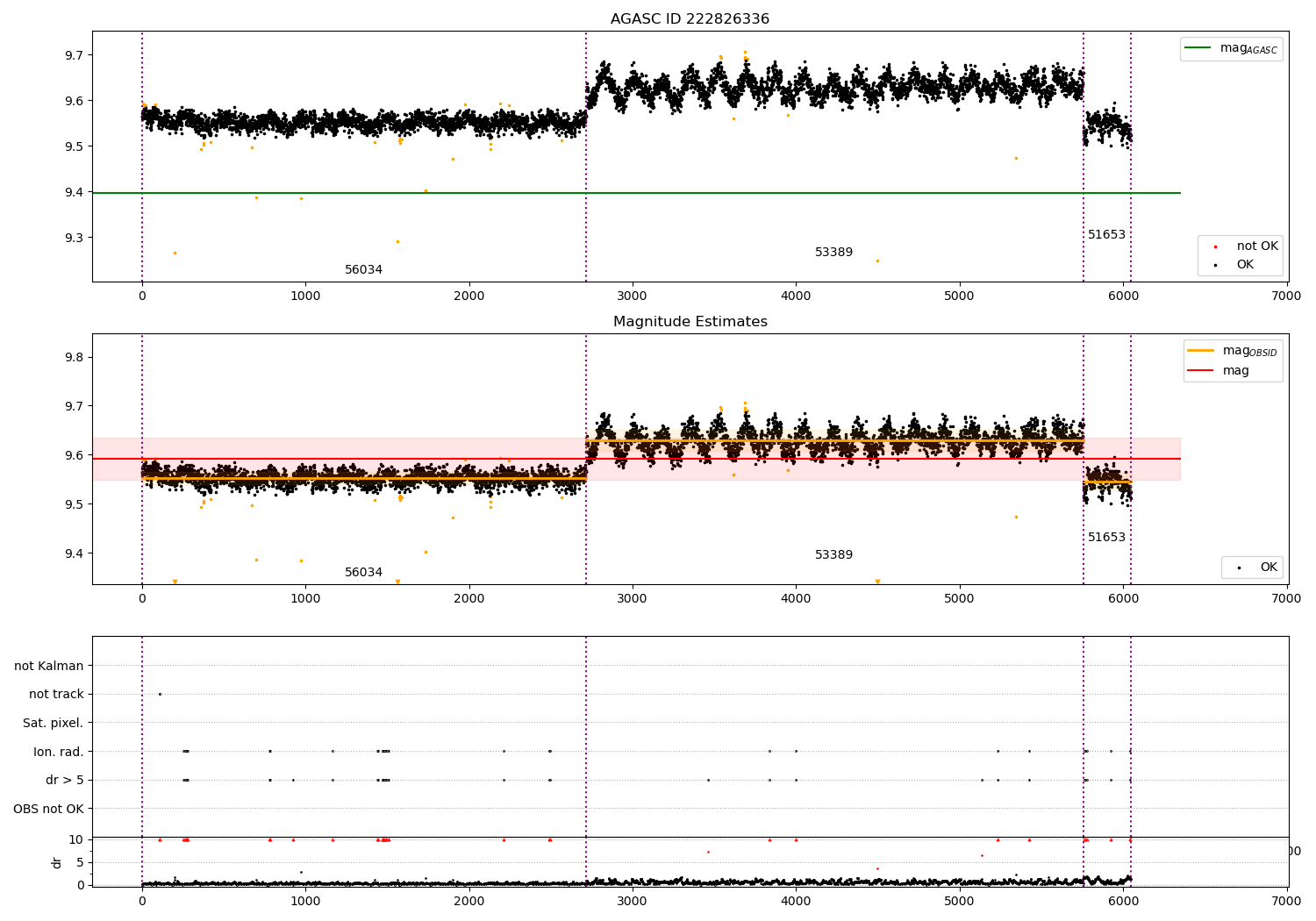Click the 'Ion. rad.' flag row label
The height and width of the screenshot is (921, 1316).
[x=59, y=752]
